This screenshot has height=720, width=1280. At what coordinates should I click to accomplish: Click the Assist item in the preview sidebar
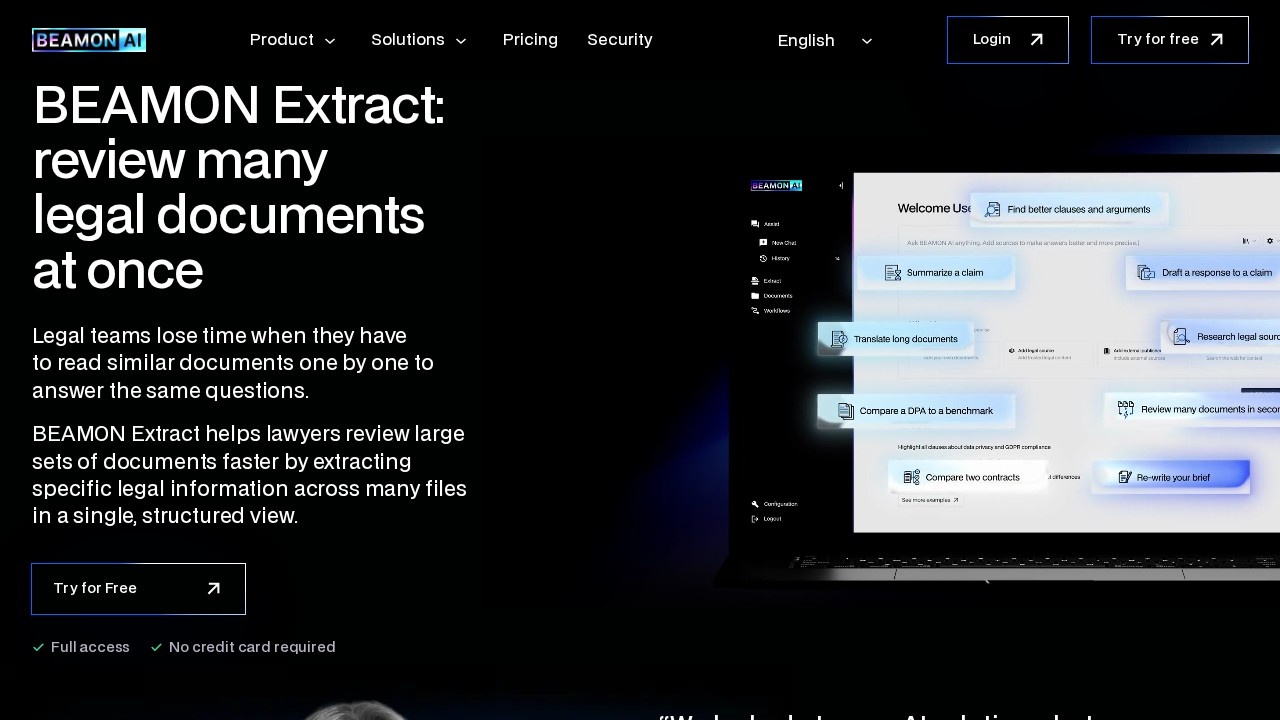tap(766, 224)
